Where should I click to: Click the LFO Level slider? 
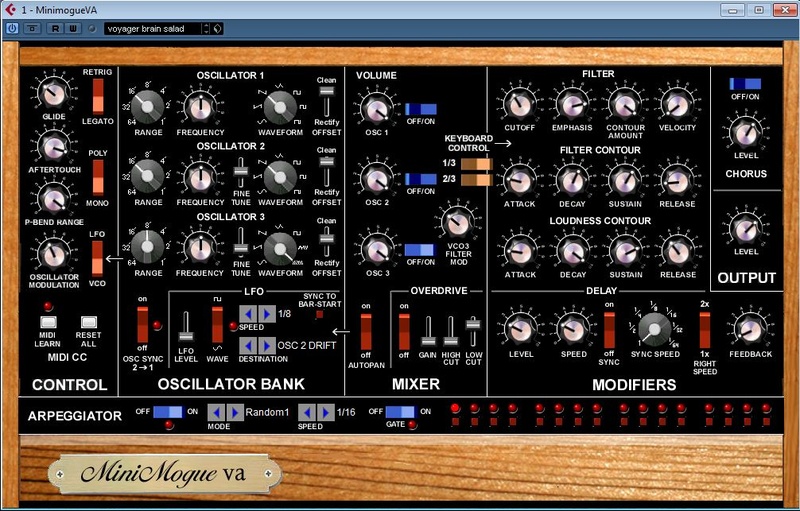186,327
